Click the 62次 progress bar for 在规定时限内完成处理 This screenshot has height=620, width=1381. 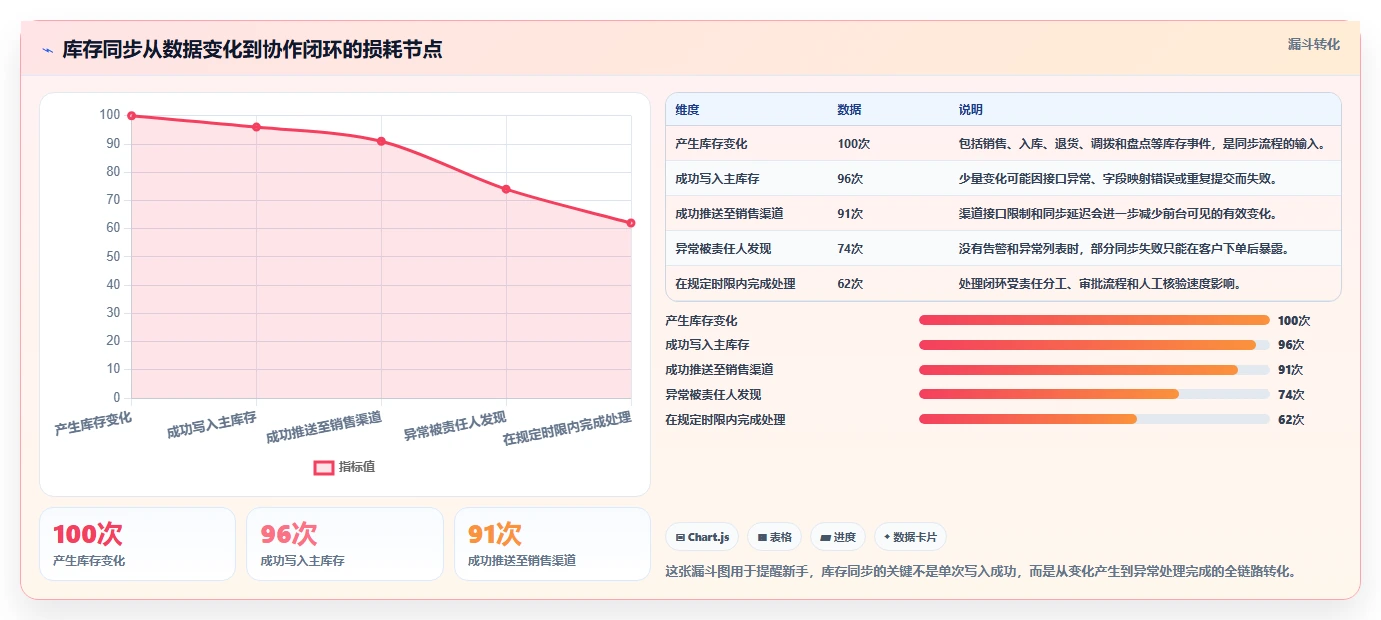tap(1094, 419)
